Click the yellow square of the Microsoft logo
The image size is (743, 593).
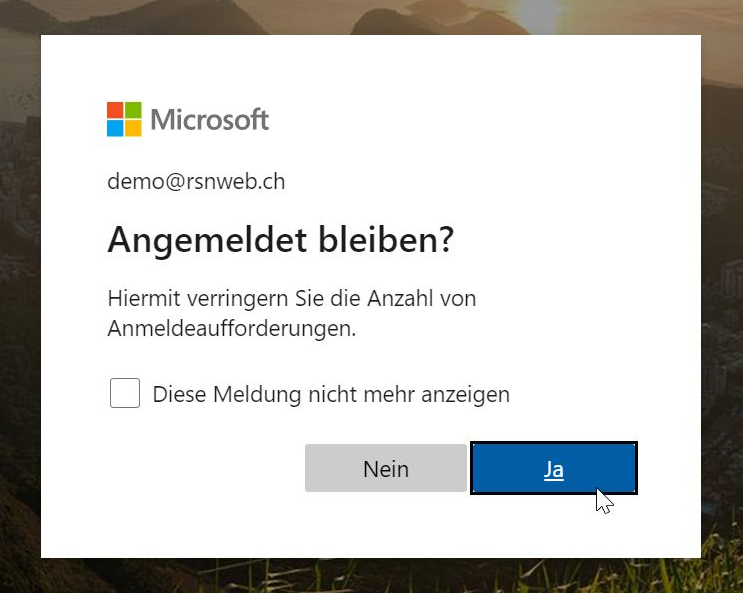click(x=133, y=128)
